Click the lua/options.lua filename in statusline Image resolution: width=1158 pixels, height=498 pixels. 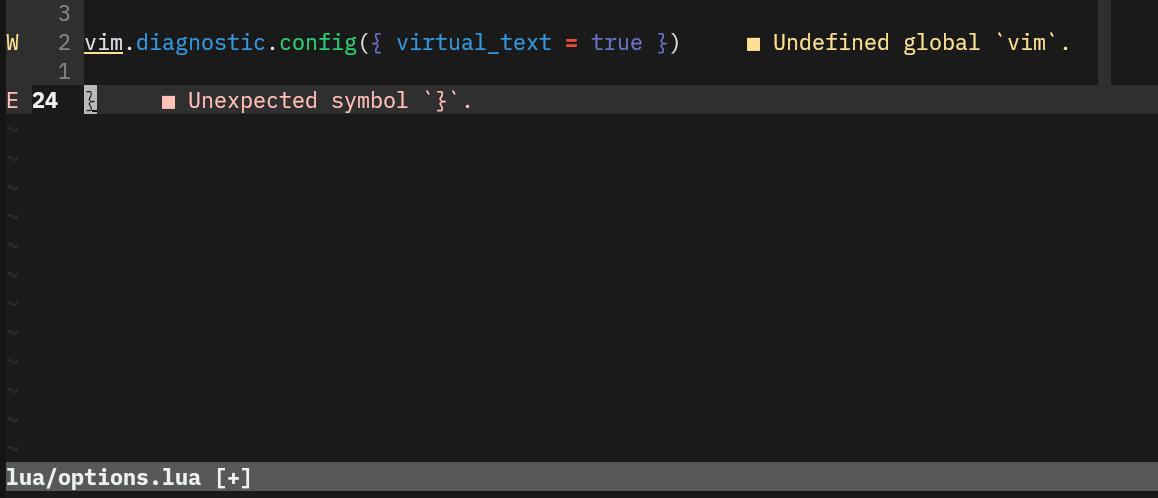click(103, 478)
